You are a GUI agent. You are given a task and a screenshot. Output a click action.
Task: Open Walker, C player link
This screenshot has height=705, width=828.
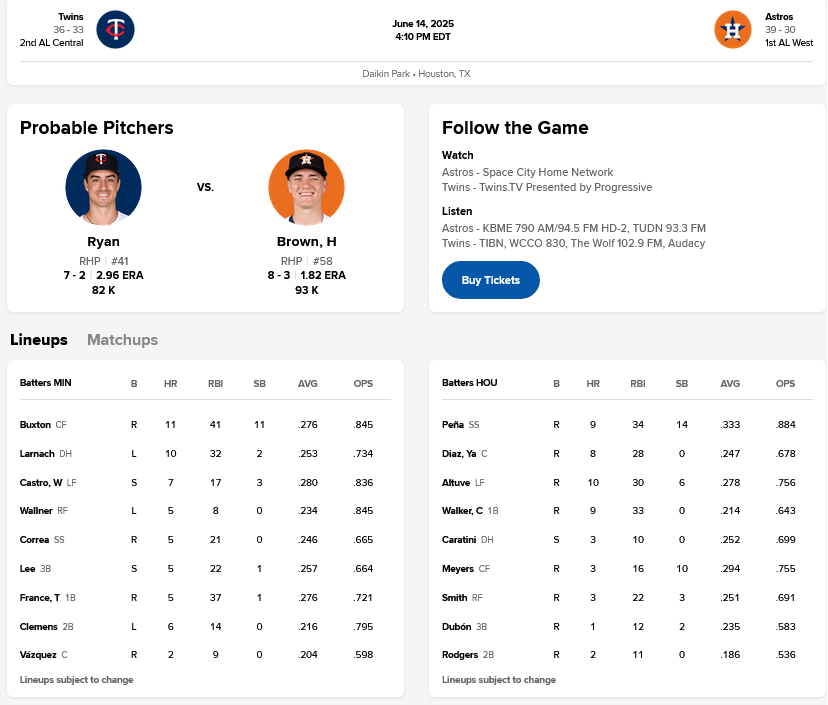pyautogui.click(x=462, y=511)
